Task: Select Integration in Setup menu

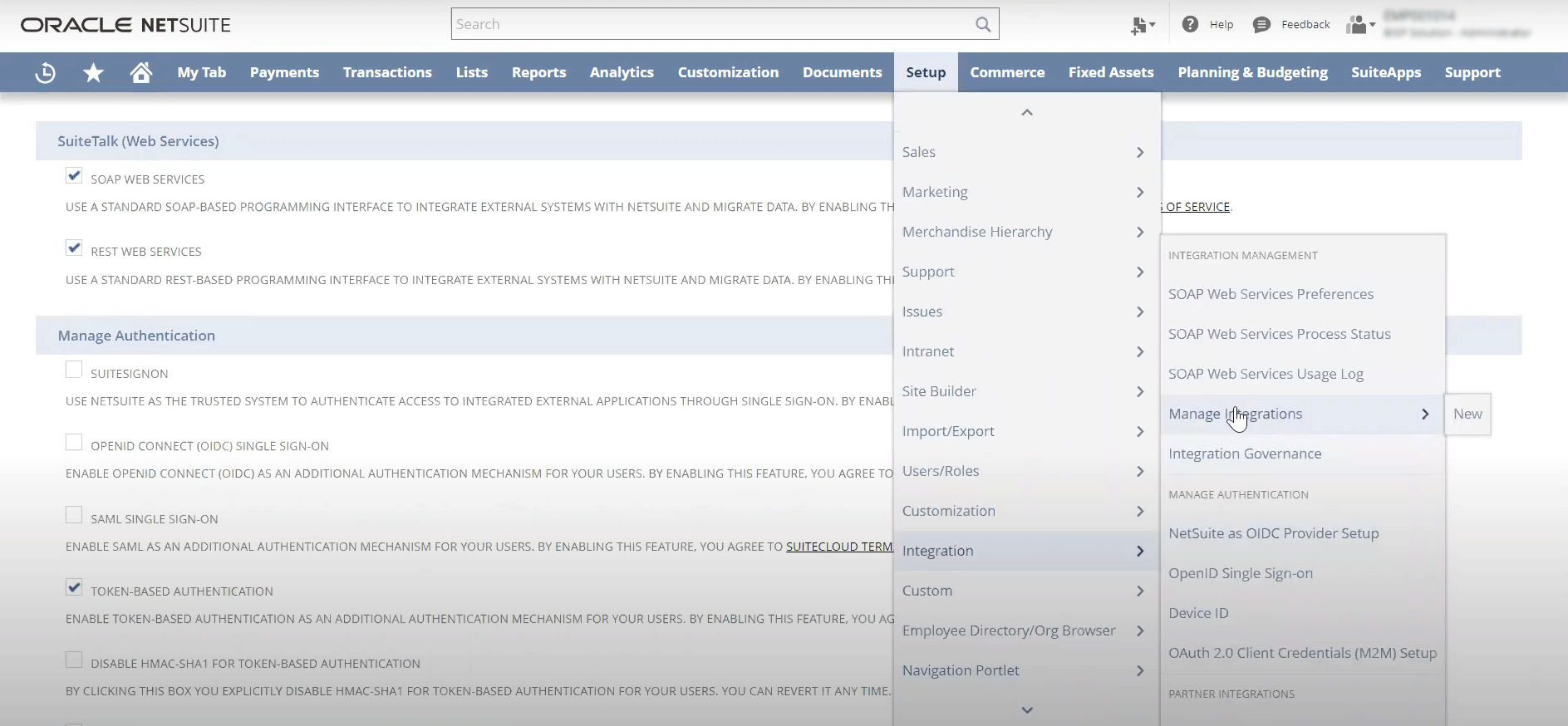Action: [x=1026, y=551]
